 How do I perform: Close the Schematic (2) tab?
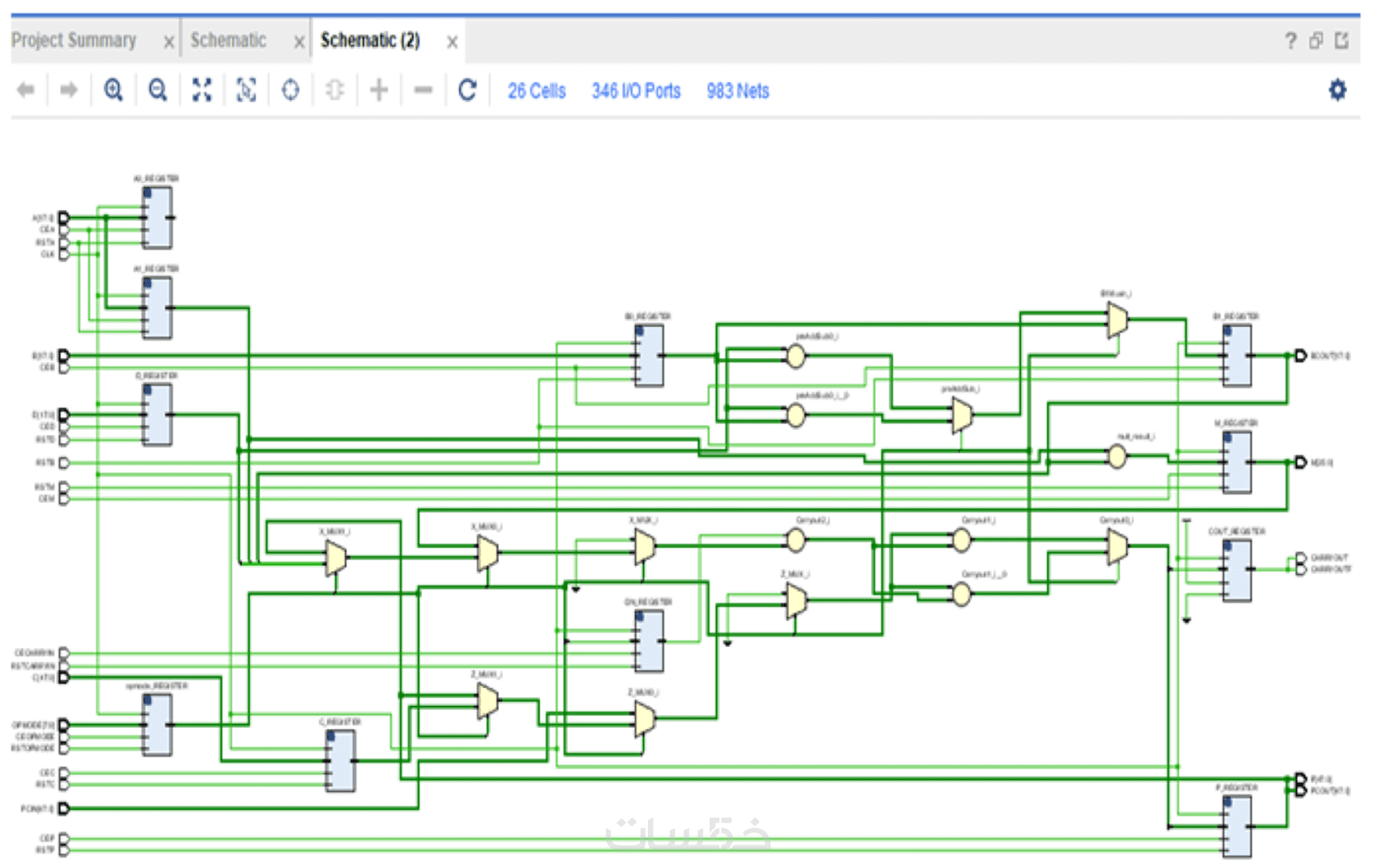click(452, 42)
